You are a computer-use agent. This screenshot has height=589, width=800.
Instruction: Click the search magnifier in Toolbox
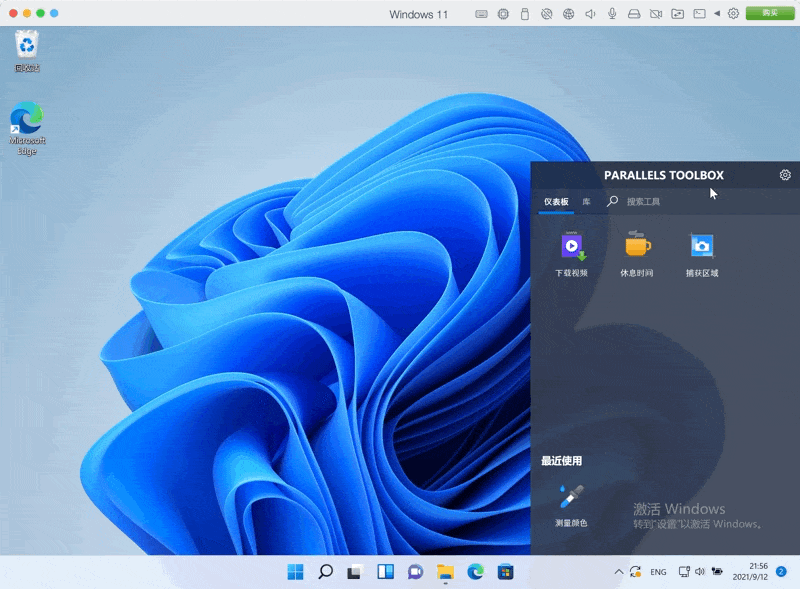pos(612,201)
